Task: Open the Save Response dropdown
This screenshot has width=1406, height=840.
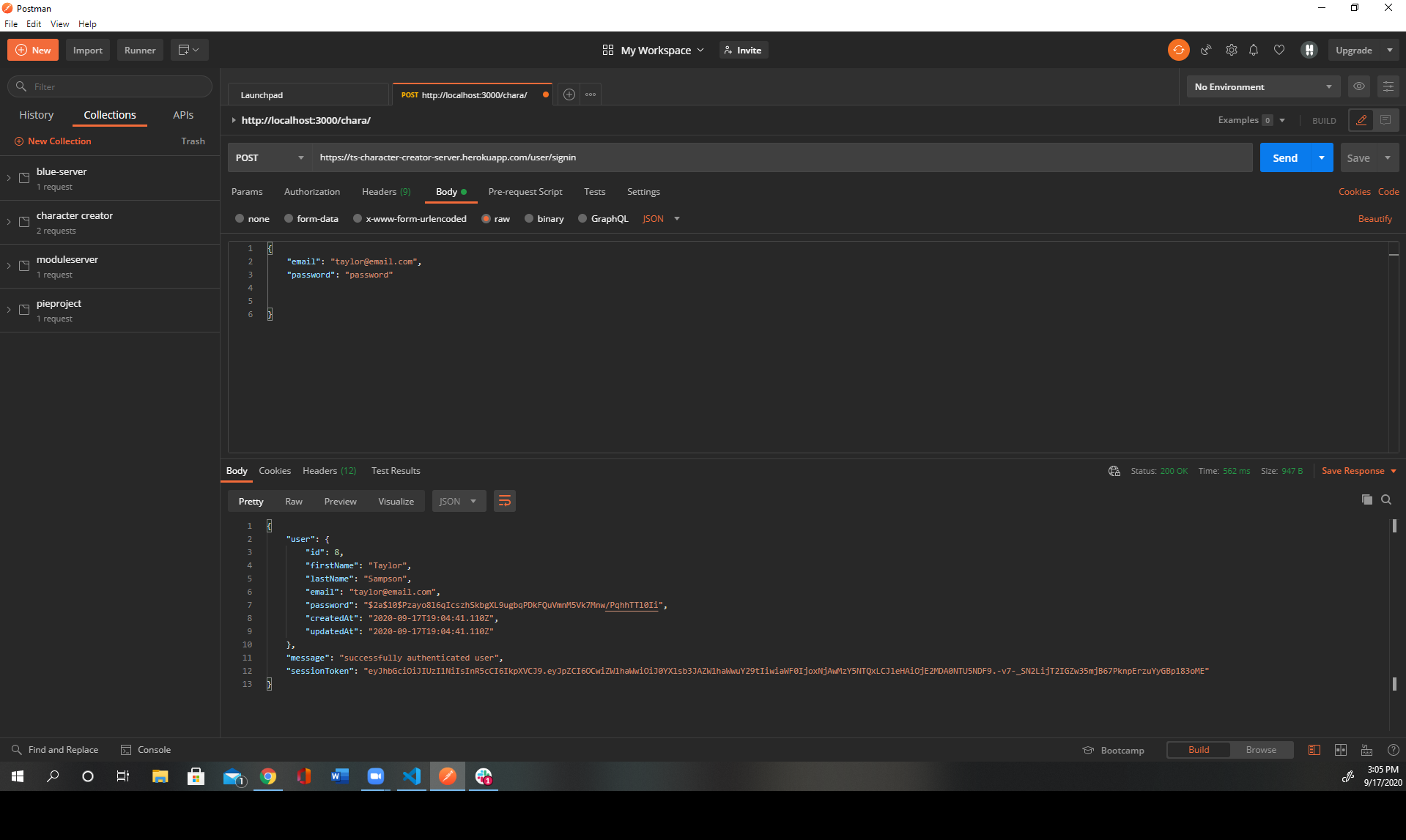Action: coord(1359,471)
